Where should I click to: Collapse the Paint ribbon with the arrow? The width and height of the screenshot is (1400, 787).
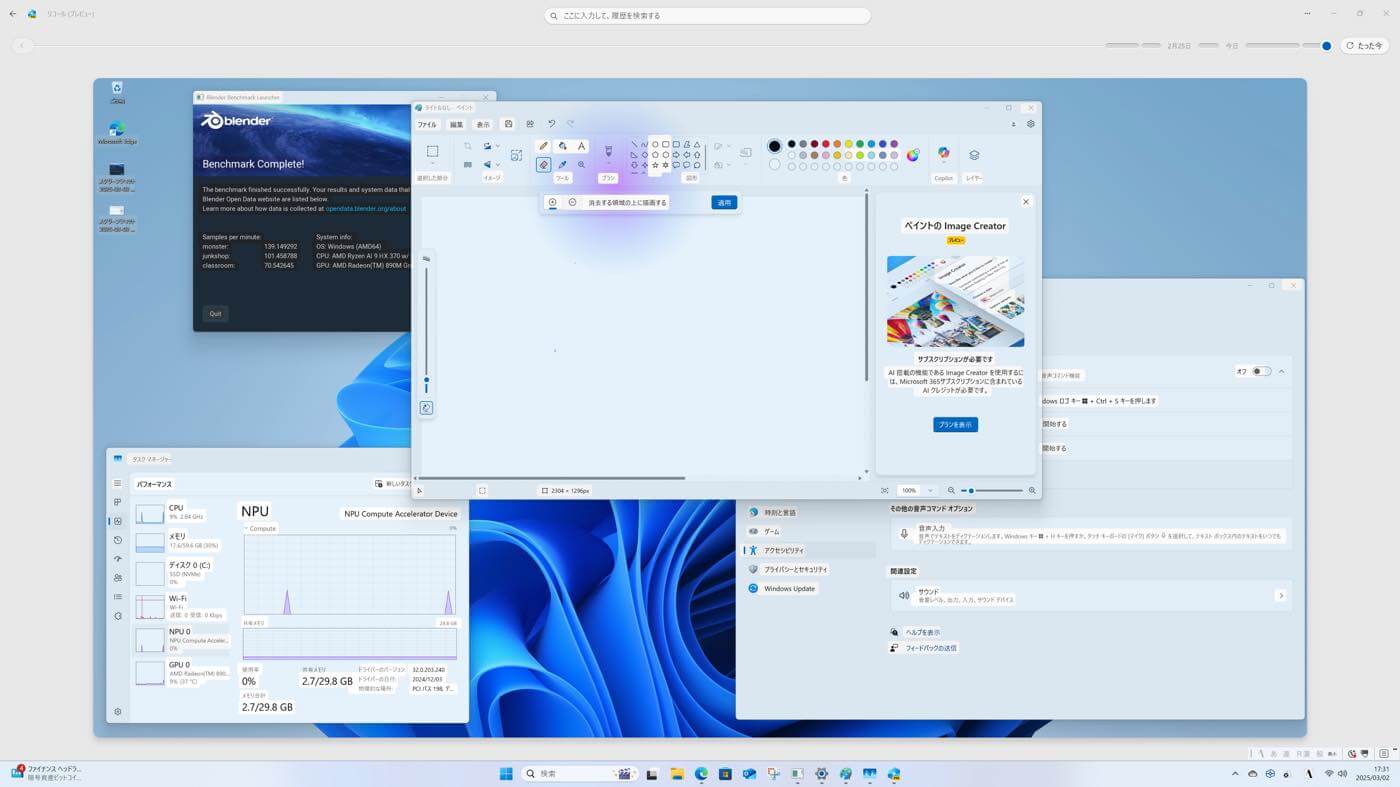[1013, 124]
